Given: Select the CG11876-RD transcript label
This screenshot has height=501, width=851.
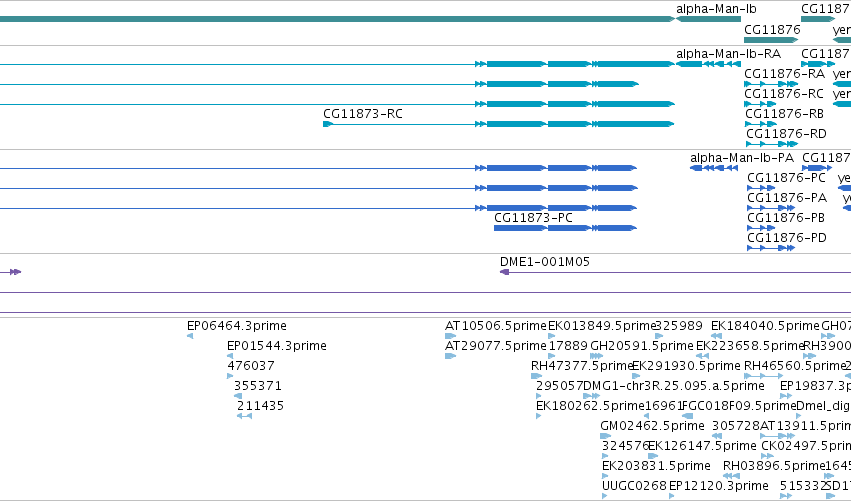Looking at the screenshot, I should click(x=786, y=134).
